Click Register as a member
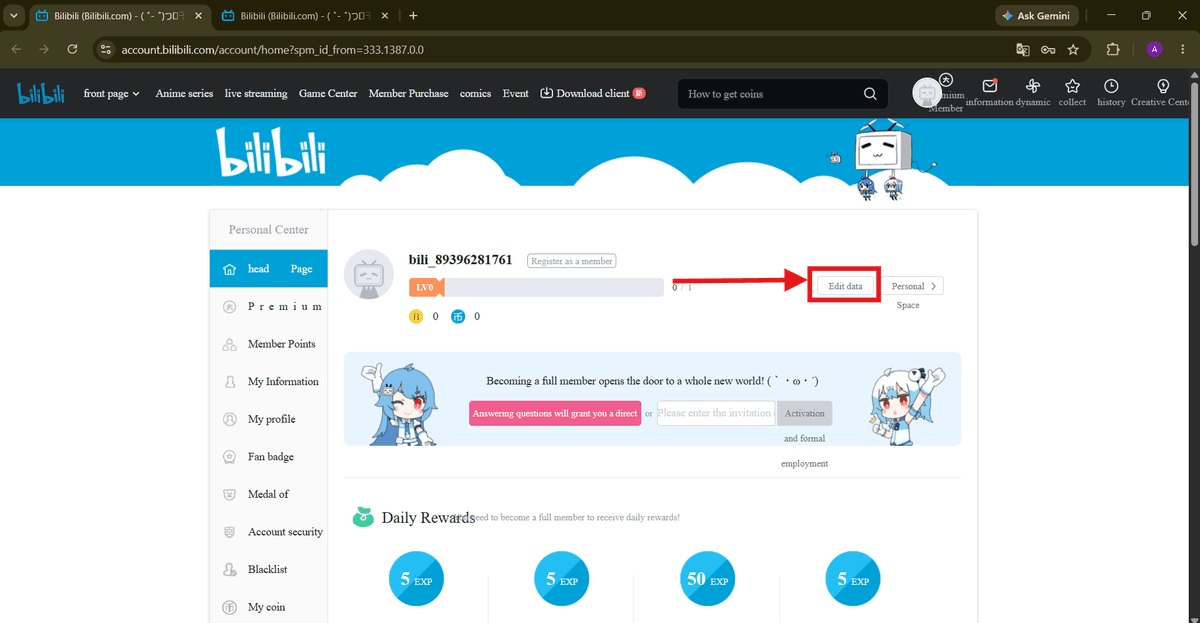The width and height of the screenshot is (1200, 623). 572,261
